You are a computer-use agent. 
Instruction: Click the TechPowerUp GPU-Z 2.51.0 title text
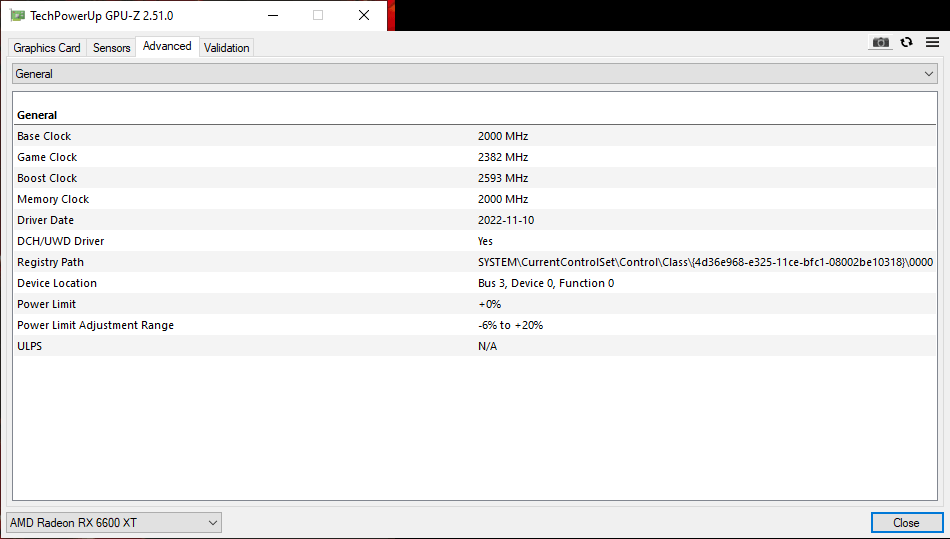(x=102, y=16)
